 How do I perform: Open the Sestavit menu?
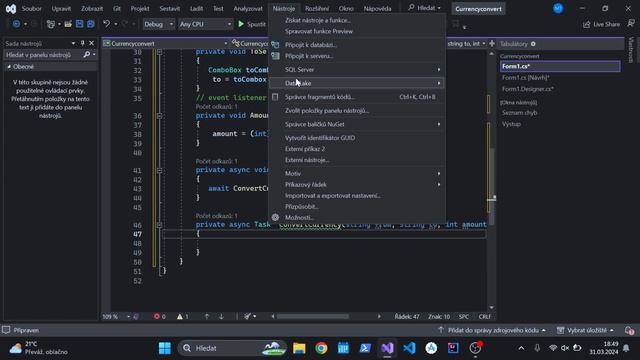coord(169,9)
